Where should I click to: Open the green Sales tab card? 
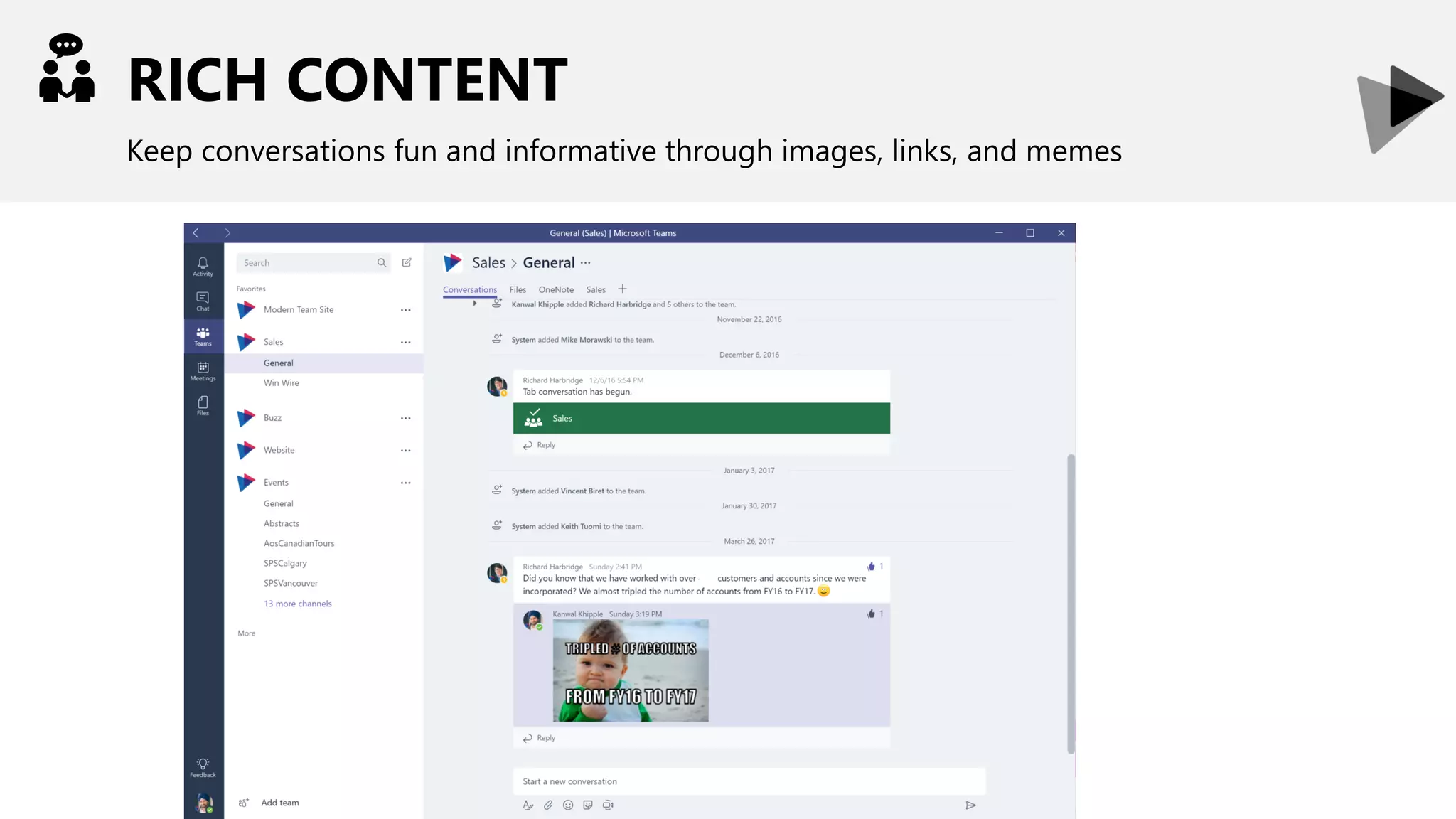702,419
